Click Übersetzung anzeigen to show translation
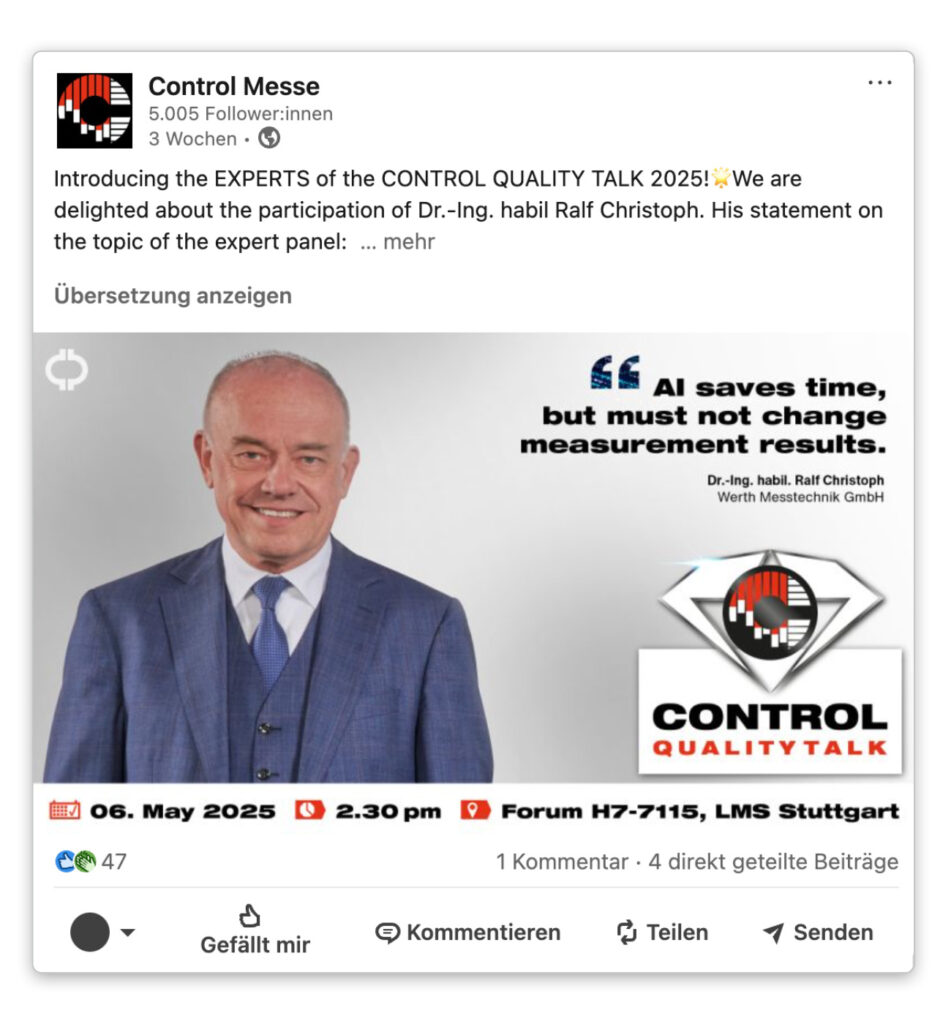Viewport: 951px width, 1024px height. point(172,295)
